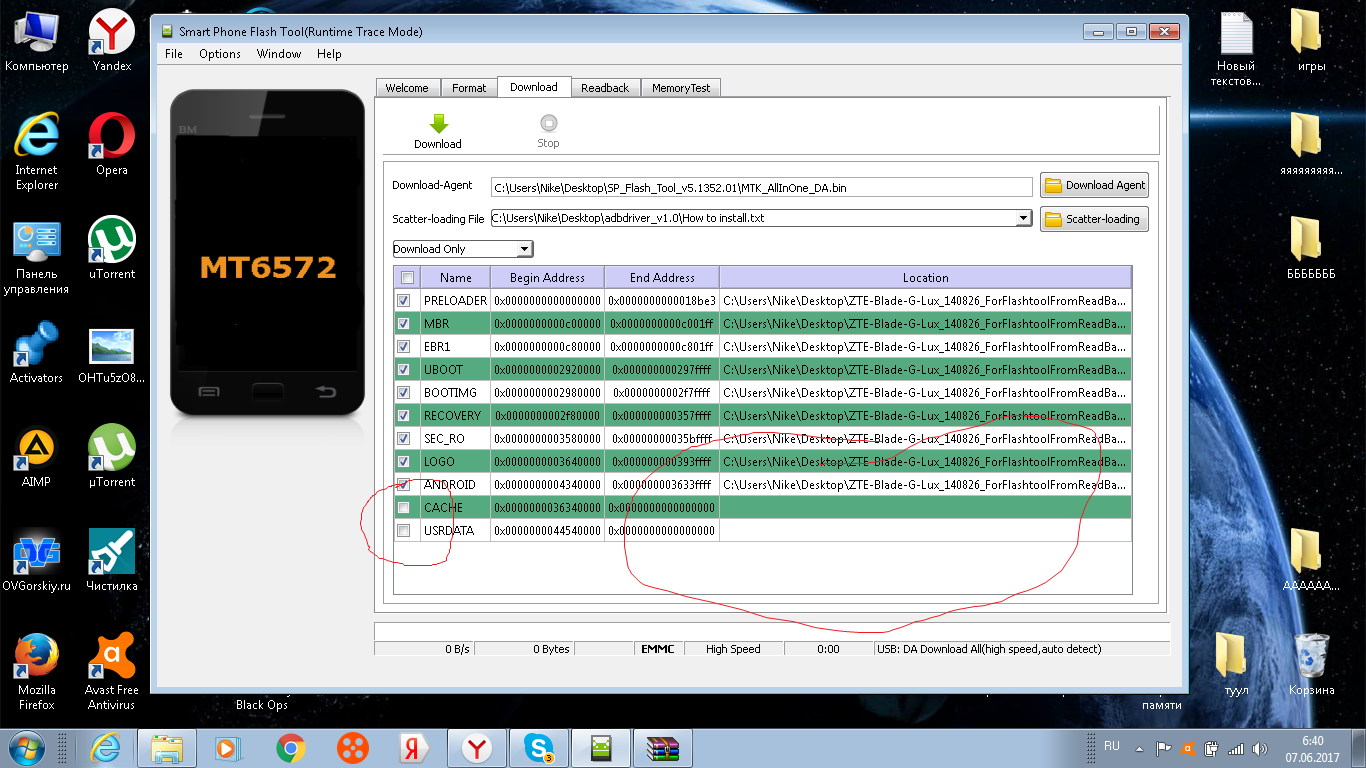Image resolution: width=1366 pixels, height=768 pixels.
Task: Click the Stop icon in toolbar
Action: click(548, 124)
